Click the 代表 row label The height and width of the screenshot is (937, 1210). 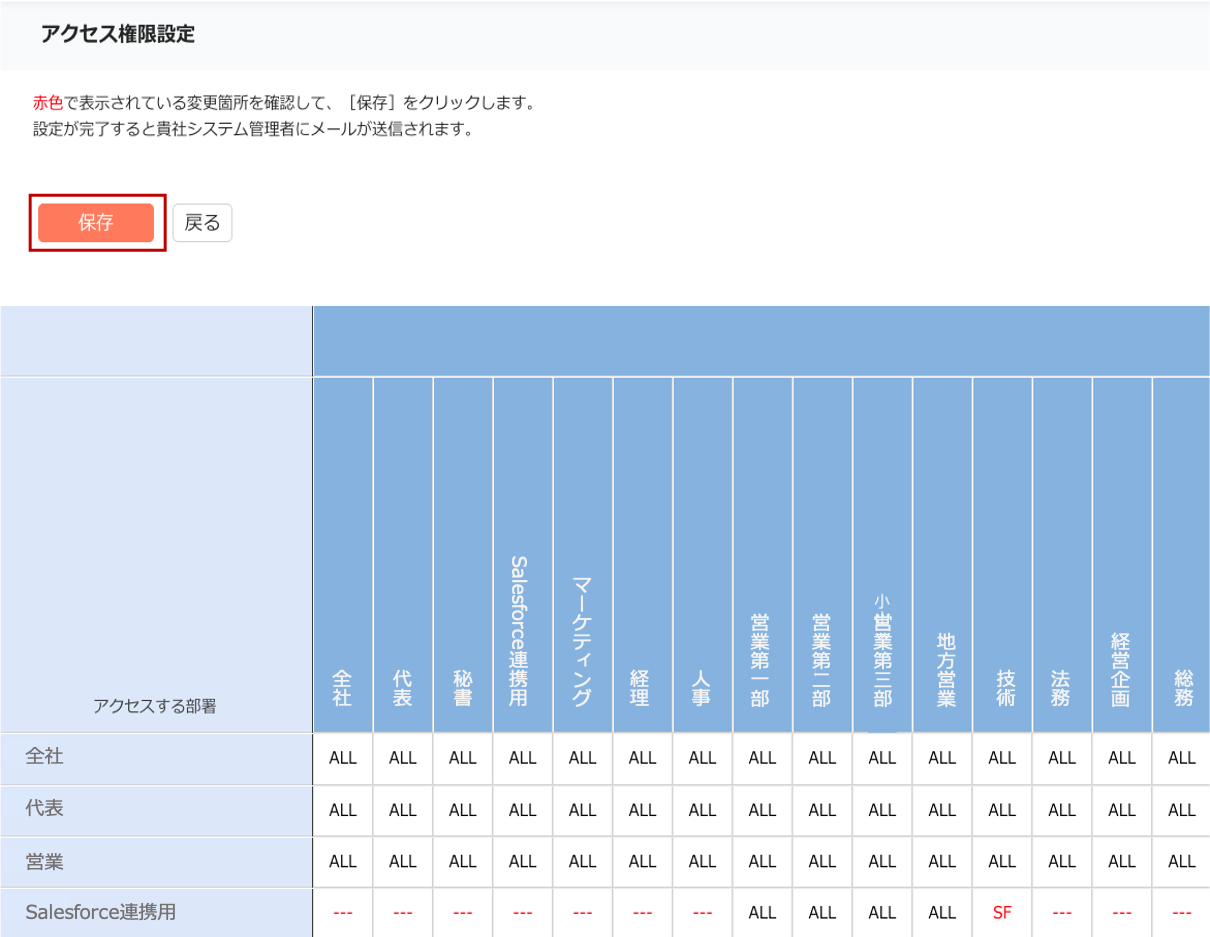point(45,809)
